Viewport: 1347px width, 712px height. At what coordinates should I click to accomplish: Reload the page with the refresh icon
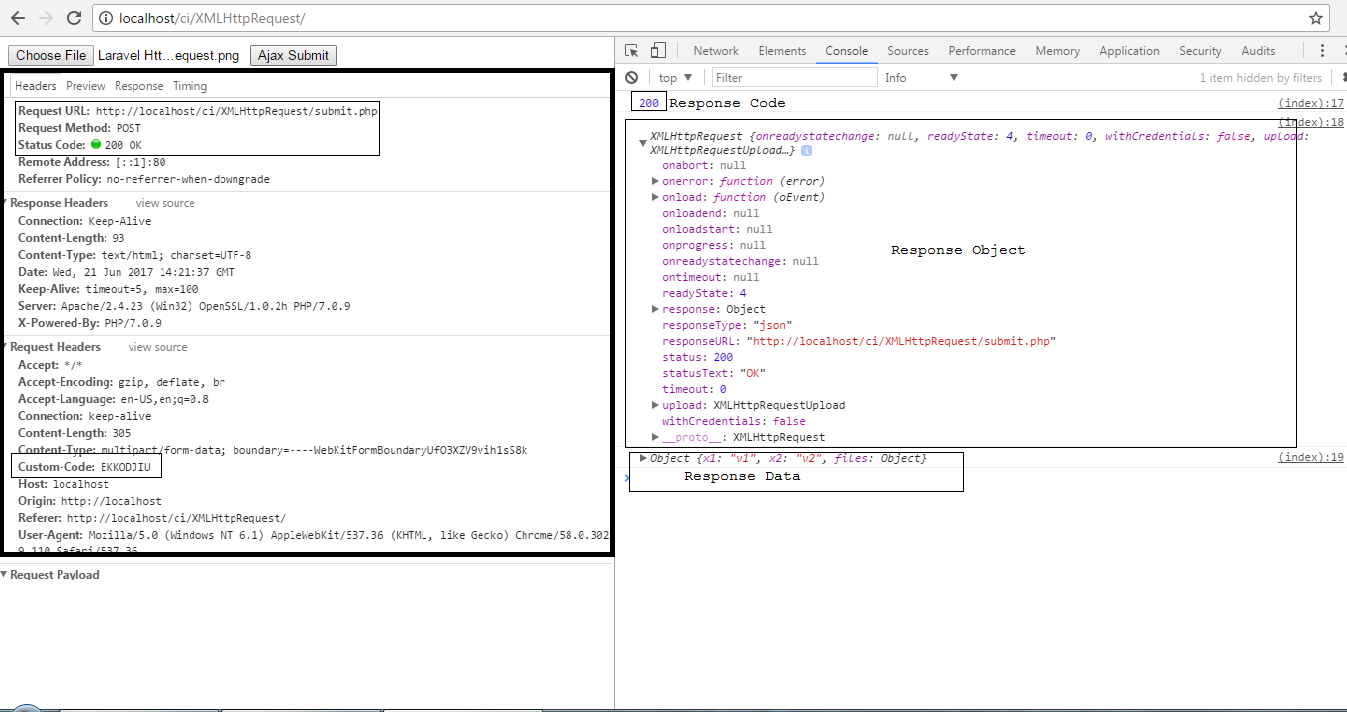(x=74, y=18)
